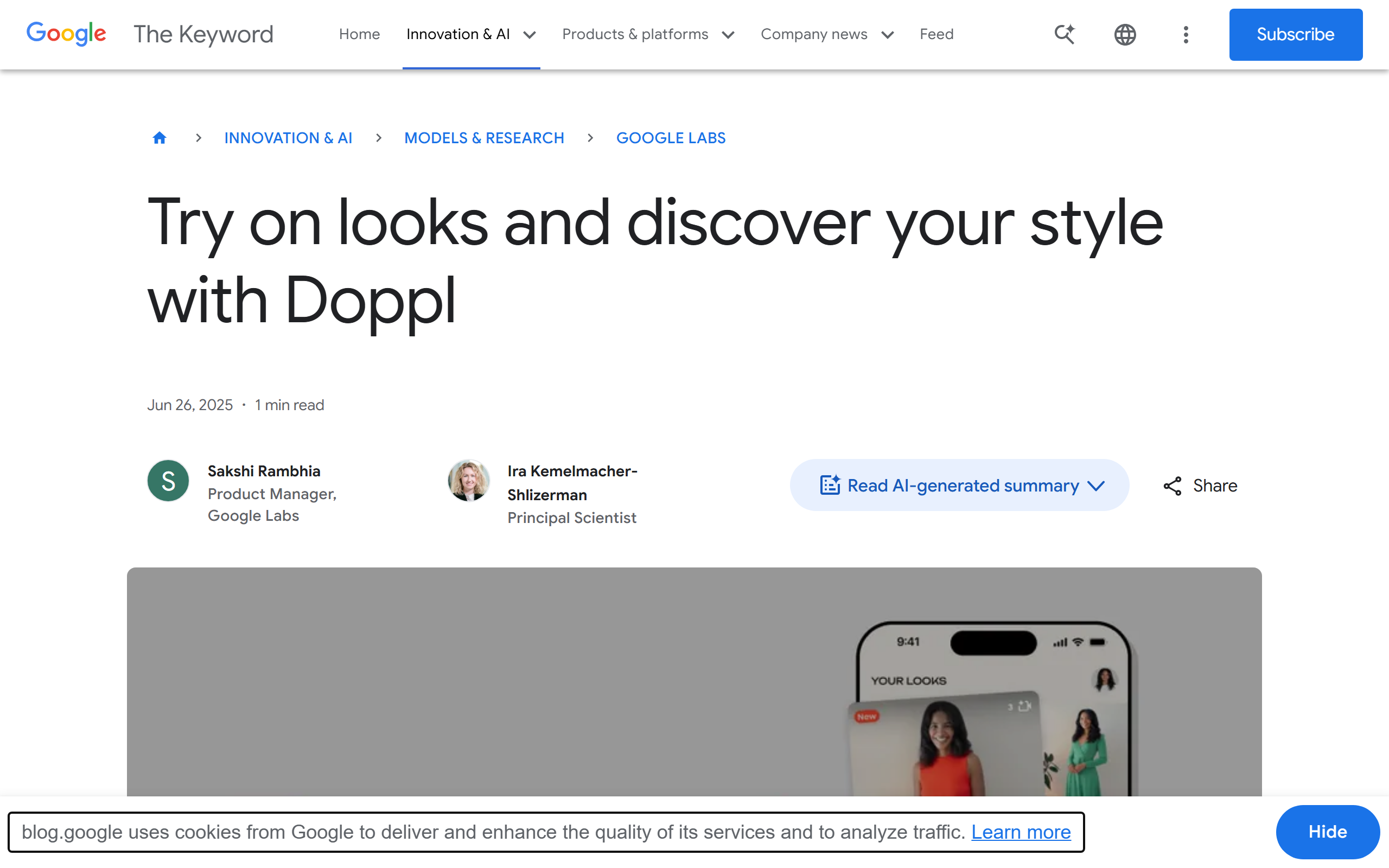Click the Ira Kemelmacher-Shlizerman photo

click(468, 481)
